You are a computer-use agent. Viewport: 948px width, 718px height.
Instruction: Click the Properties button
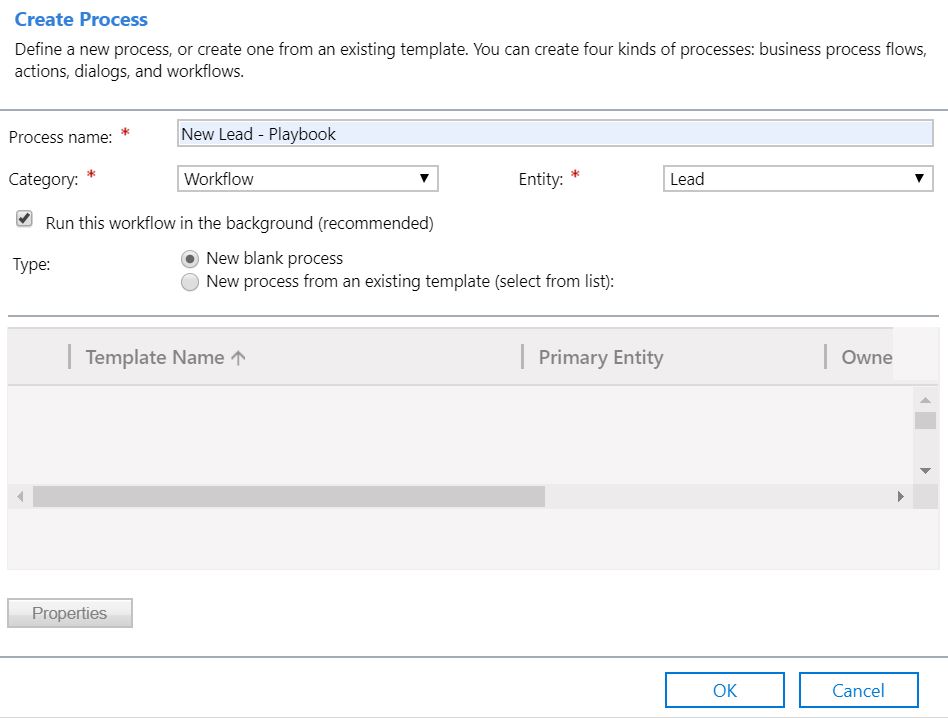[70, 613]
